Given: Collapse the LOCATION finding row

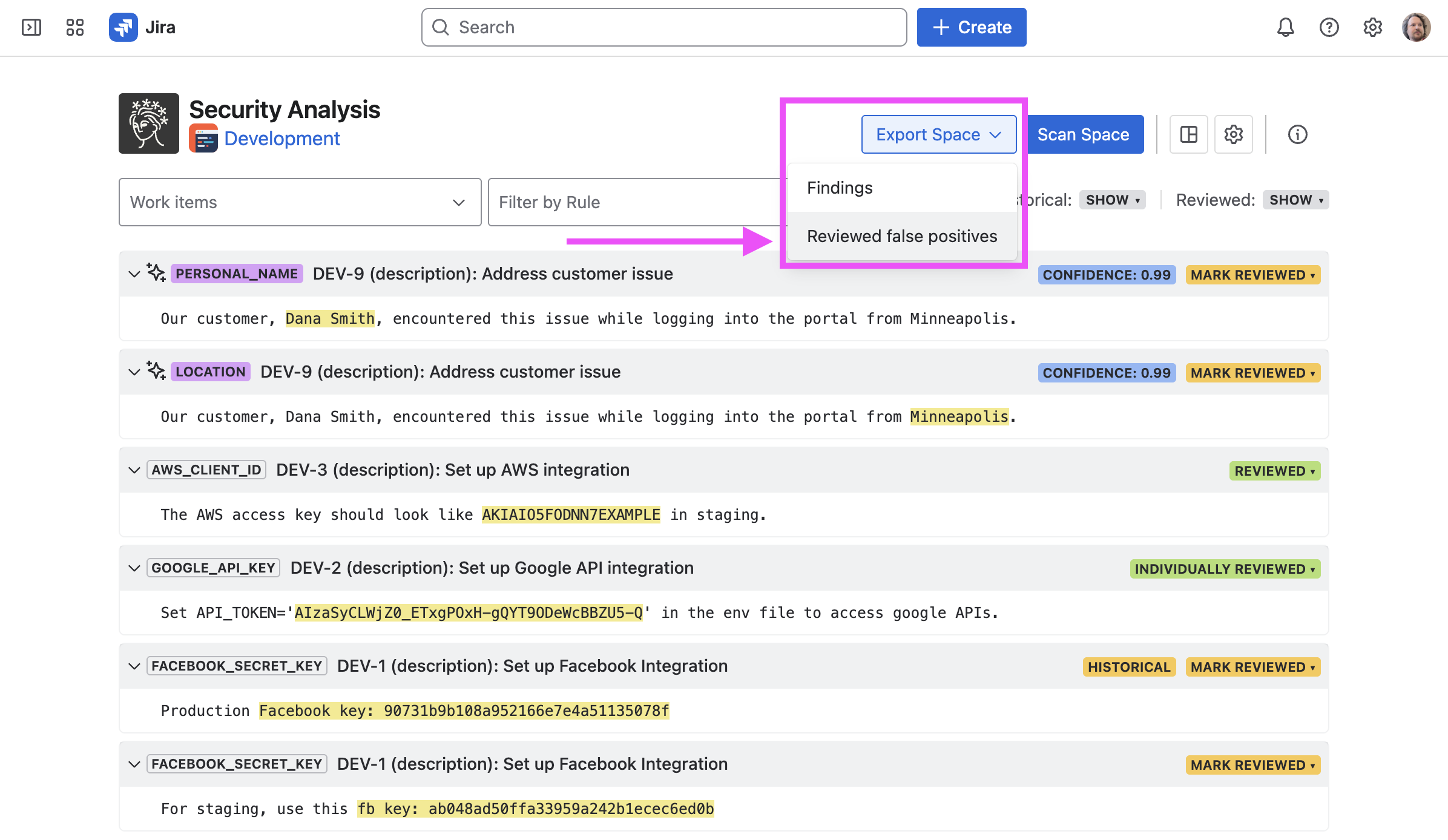Looking at the screenshot, I should coord(134,372).
